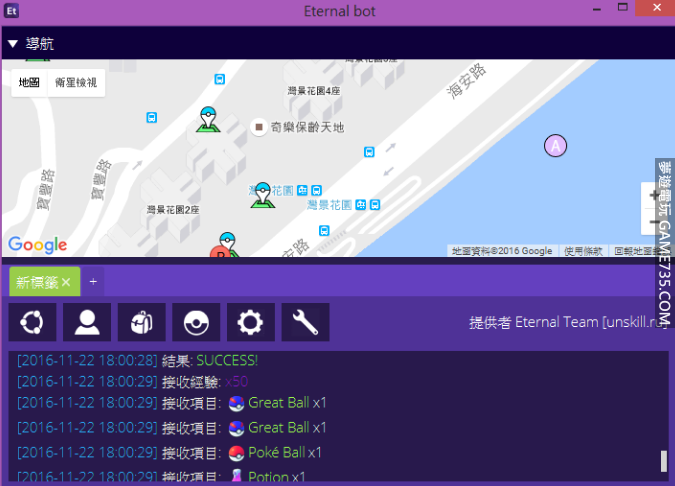Open the bot start circular-nodes icon

(x=32, y=322)
